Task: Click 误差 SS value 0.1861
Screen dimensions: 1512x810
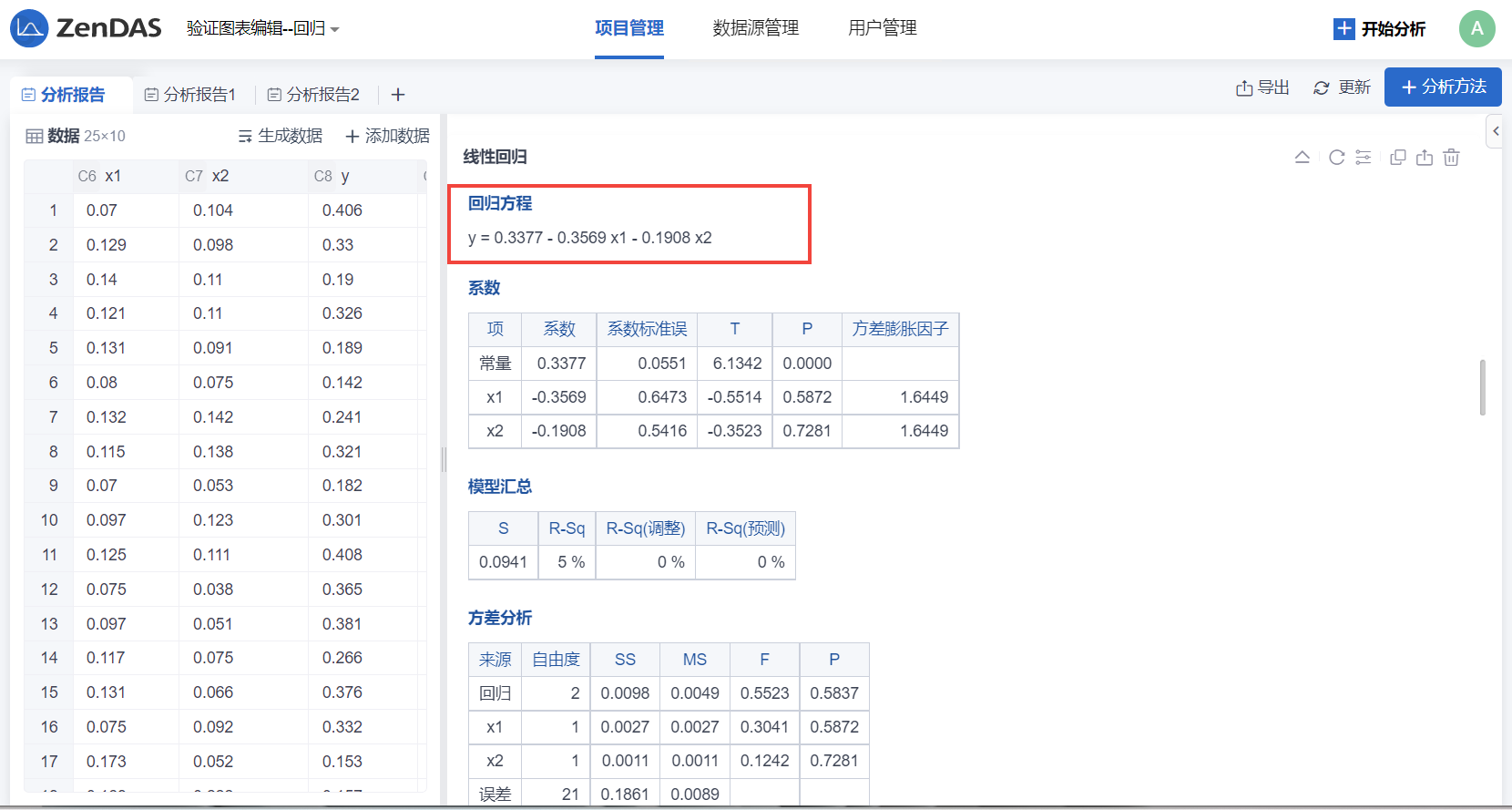Action: click(625, 795)
